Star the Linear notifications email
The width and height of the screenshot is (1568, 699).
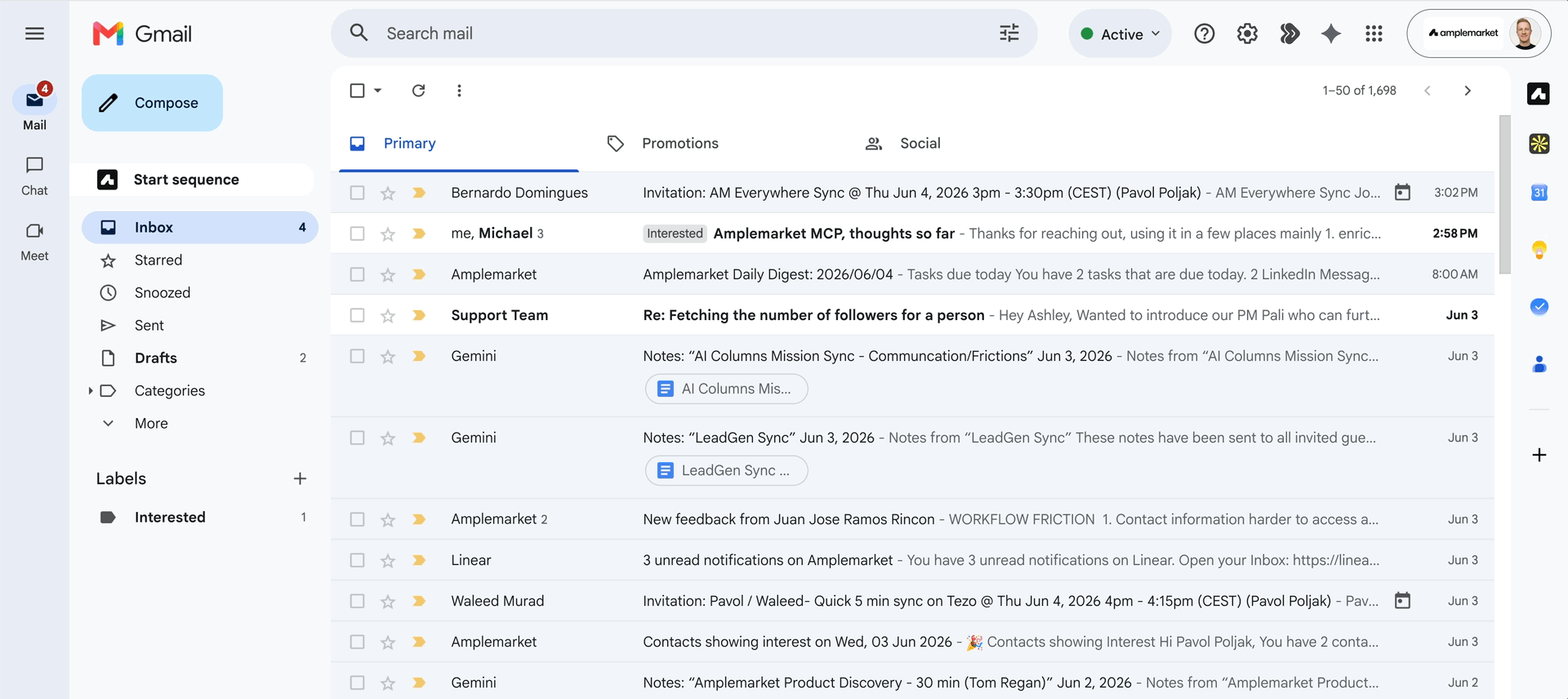coord(388,560)
